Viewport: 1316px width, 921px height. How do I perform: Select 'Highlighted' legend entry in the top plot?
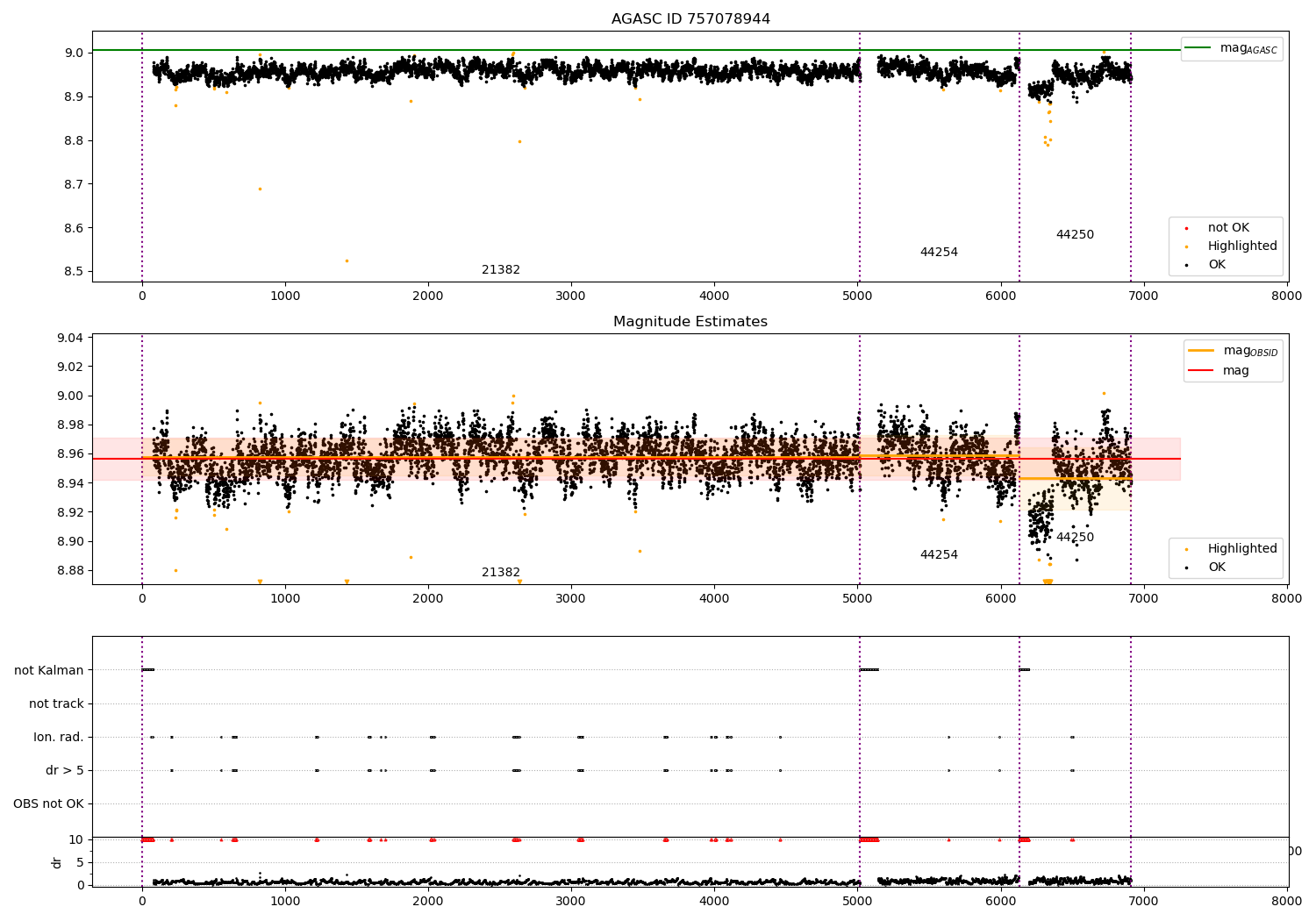(x=1242, y=246)
